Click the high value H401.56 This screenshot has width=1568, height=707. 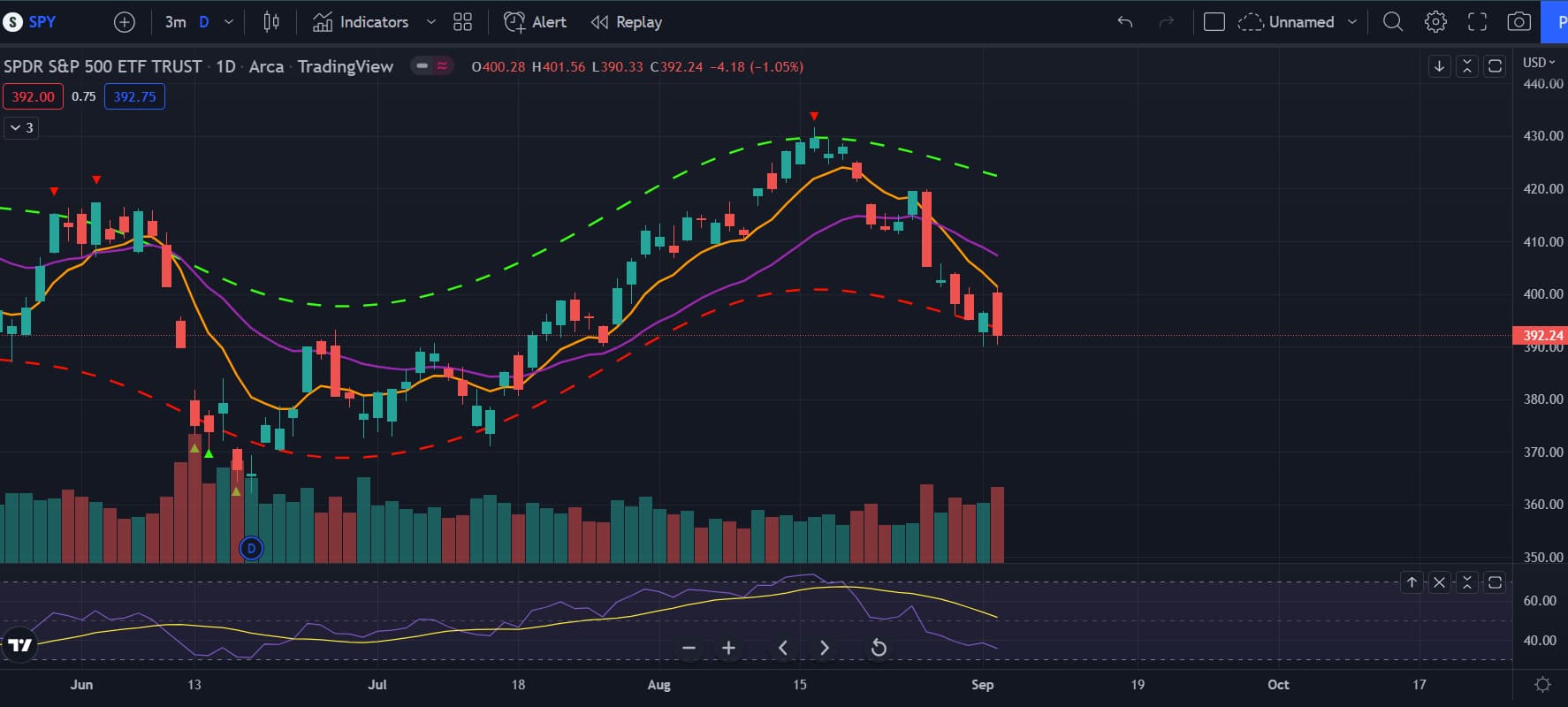coord(559,66)
